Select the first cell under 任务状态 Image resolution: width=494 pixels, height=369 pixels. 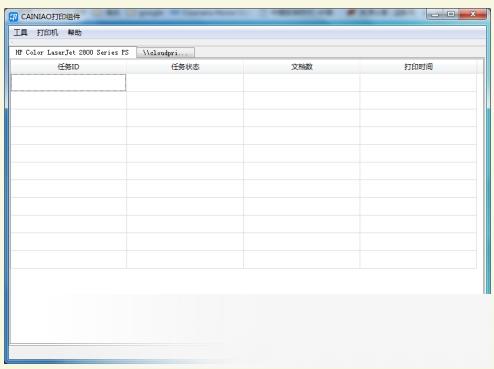(x=185, y=82)
